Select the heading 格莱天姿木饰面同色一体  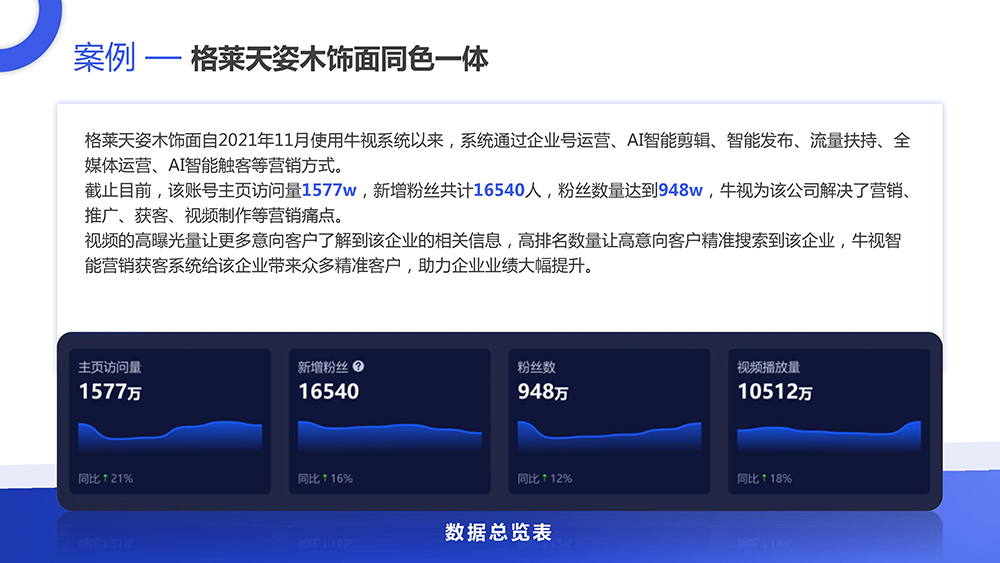pos(339,58)
